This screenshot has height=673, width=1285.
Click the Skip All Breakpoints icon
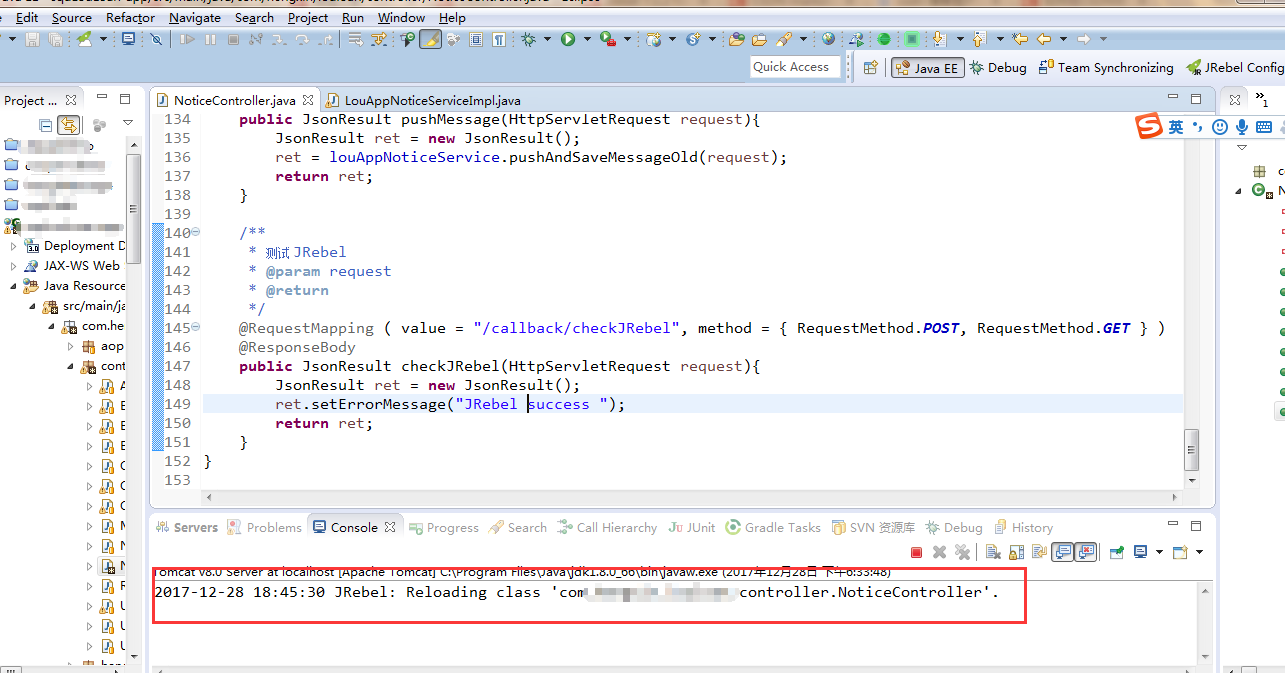pos(156,39)
